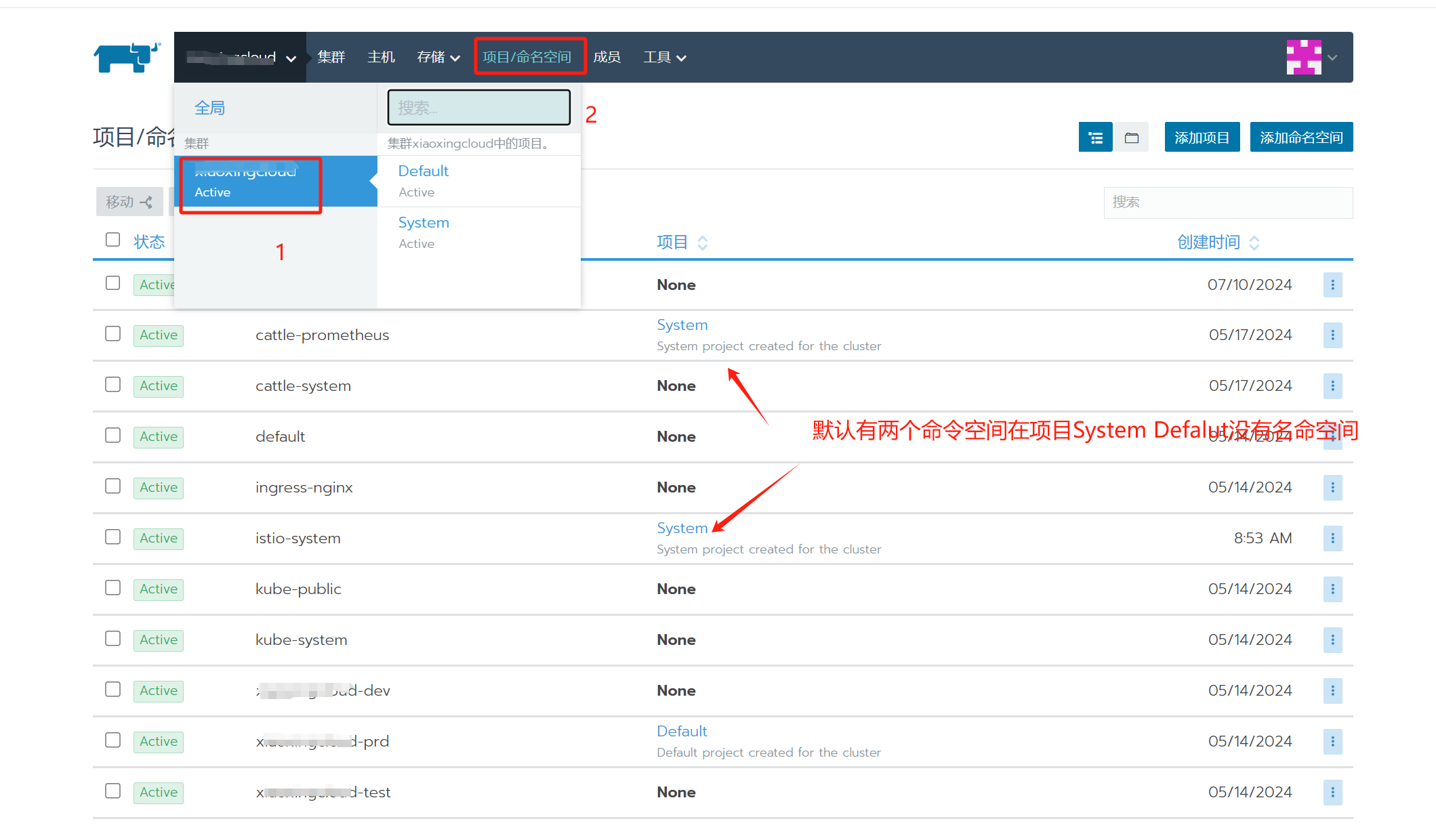Check the kube-public row checkbox
The height and width of the screenshot is (840, 1436).
[x=113, y=588]
